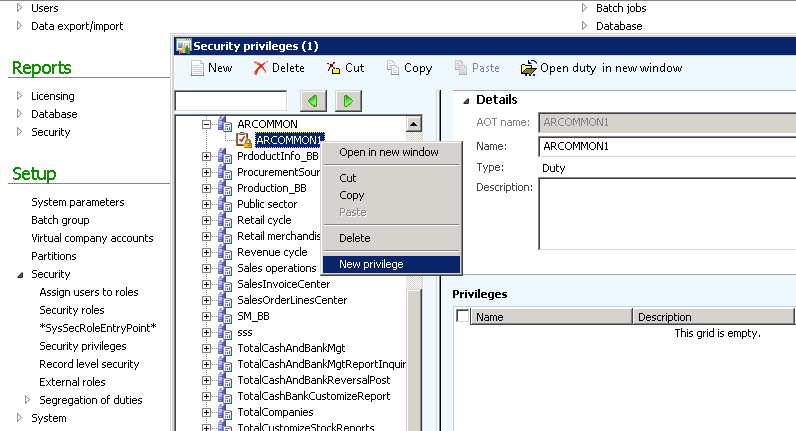This screenshot has width=796, height=431.
Task: Choose Open in new window from context menu
Action: (389, 152)
